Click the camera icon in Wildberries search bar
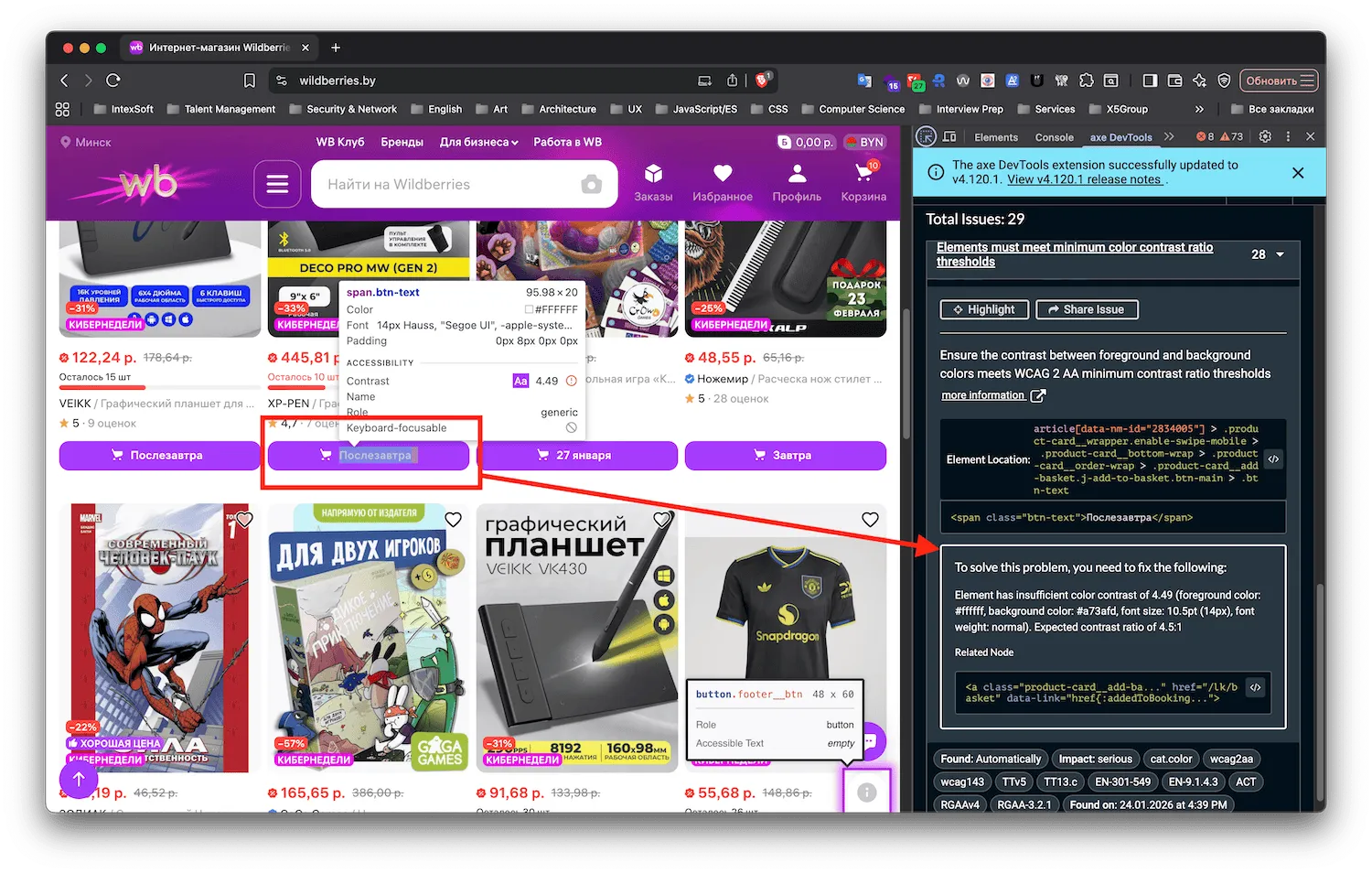Screen dimensions: 1372x873 590,184
